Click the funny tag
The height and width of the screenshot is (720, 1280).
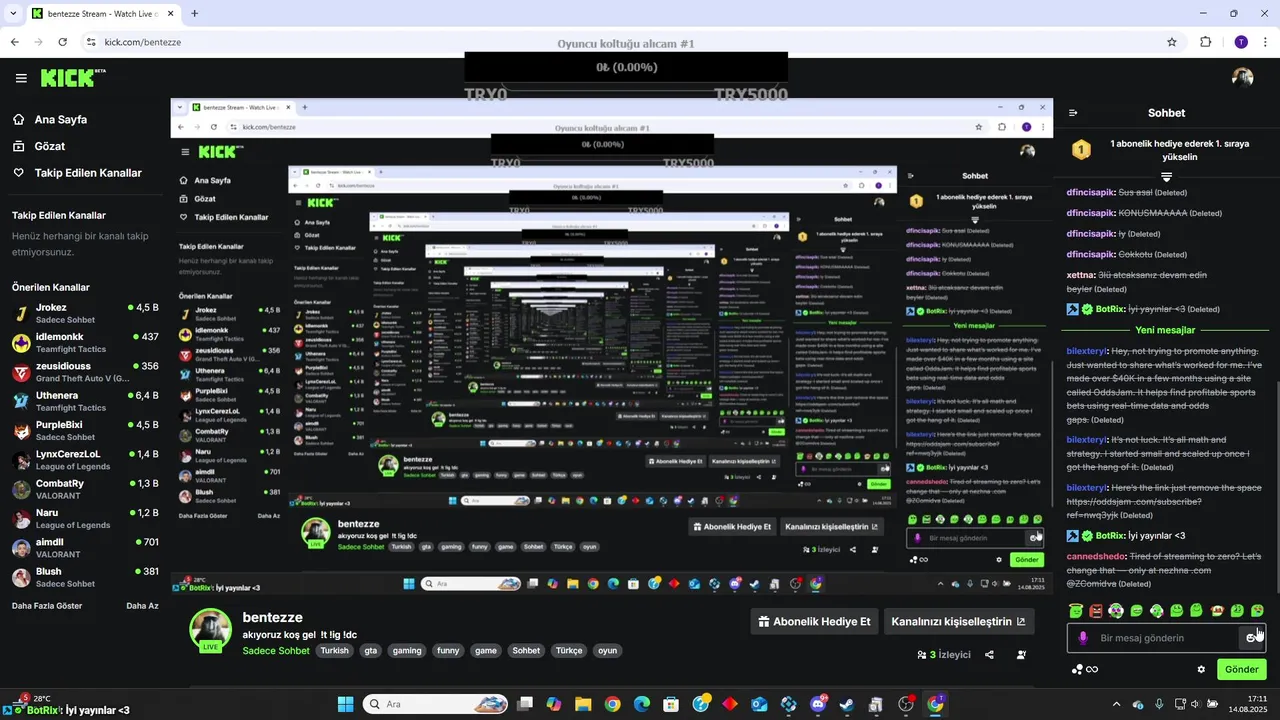point(448,650)
